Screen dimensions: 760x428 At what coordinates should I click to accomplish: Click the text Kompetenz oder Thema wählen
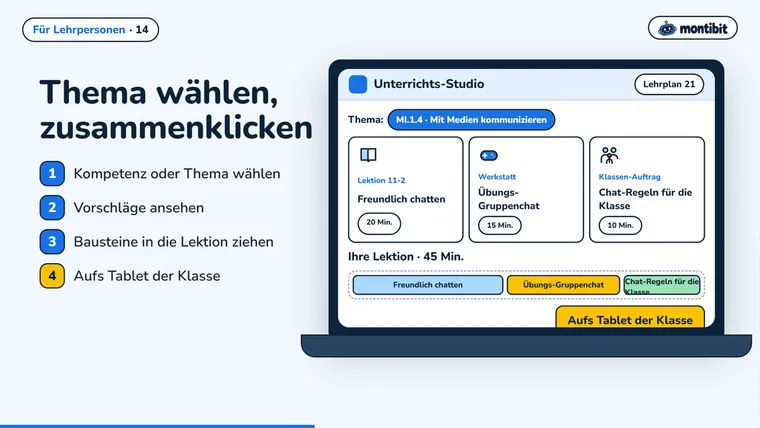[177, 174]
